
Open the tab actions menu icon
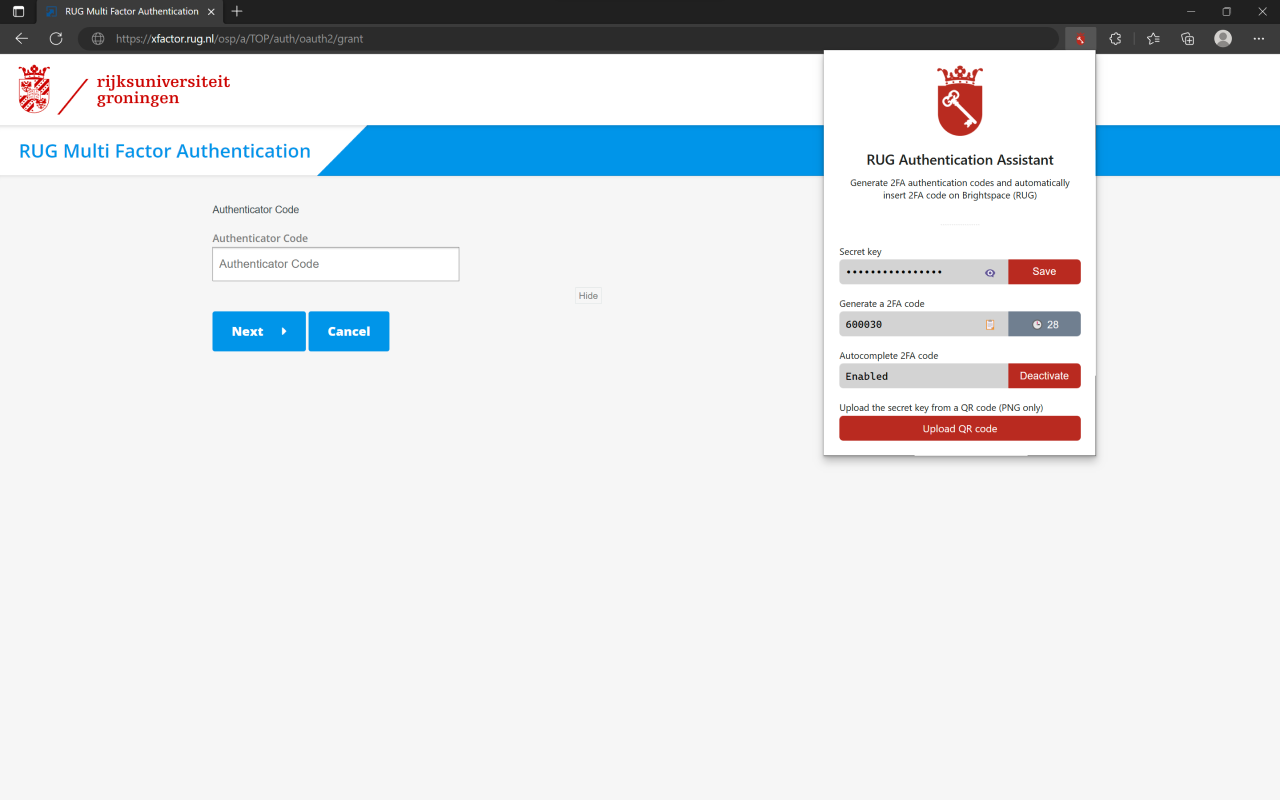(x=18, y=11)
